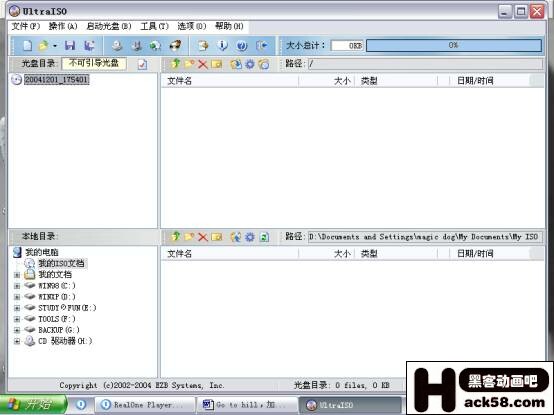Expand the 我的文档 tree node
The width and height of the screenshot is (554, 415).
pyautogui.click(x=17, y=274)
